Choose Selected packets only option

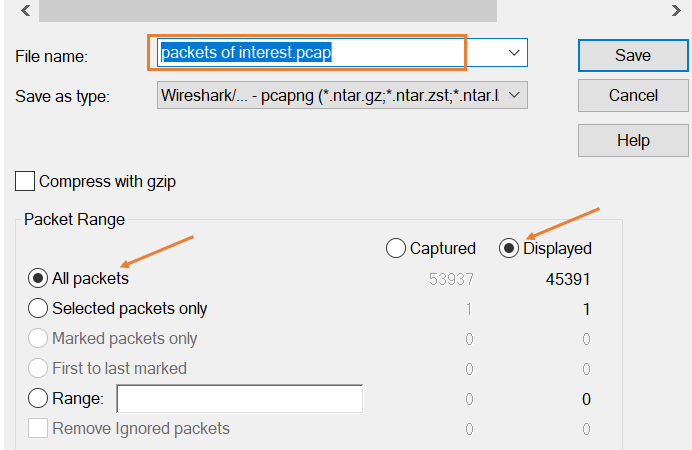(x=38, y=308)
